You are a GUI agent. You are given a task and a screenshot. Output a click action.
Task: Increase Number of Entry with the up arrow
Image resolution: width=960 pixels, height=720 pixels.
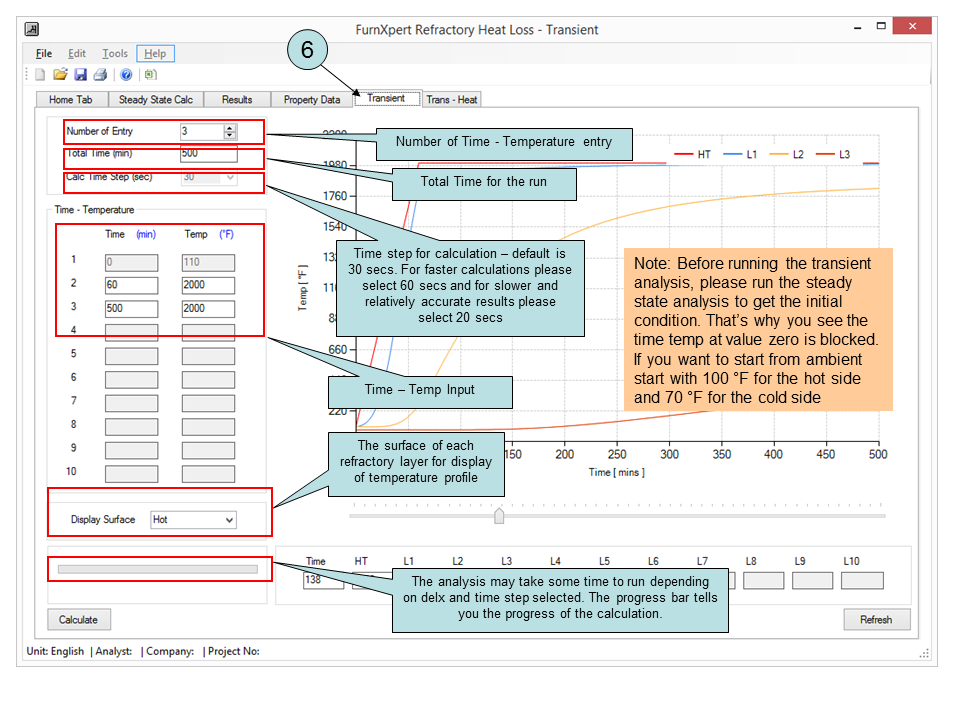coord(230,128)
